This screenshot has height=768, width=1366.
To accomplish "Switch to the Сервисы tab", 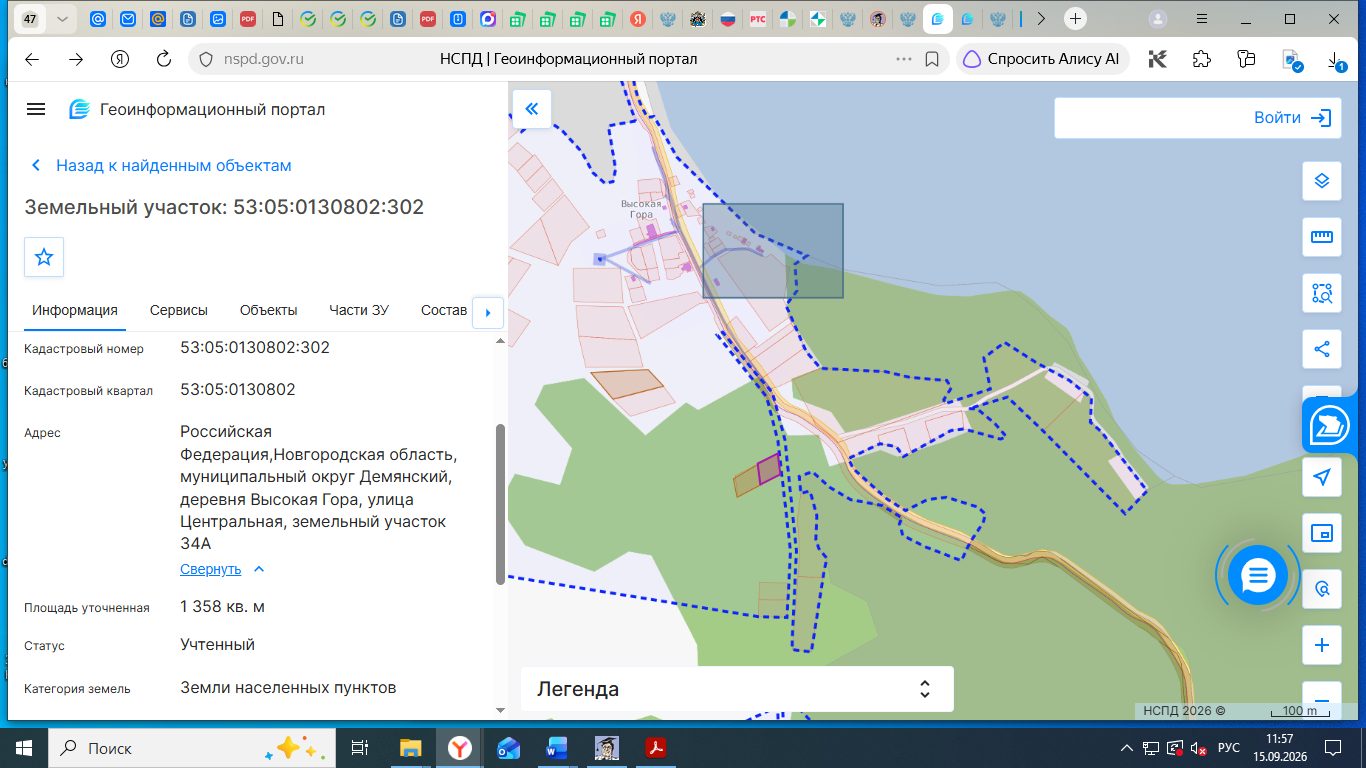I will tap(179, 310).
